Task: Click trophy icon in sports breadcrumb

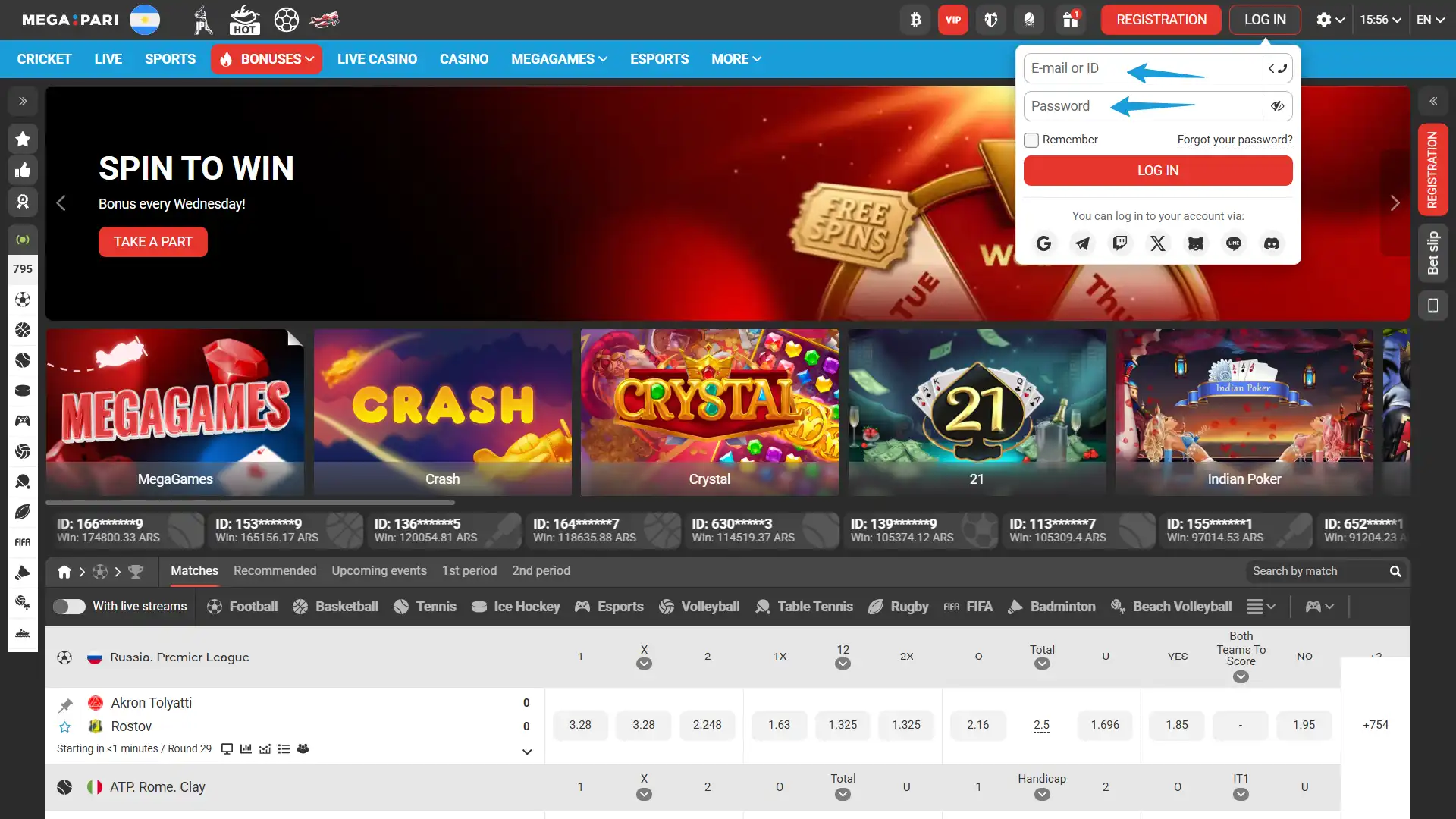Action: pyautogui.click(x=136, y=572)
